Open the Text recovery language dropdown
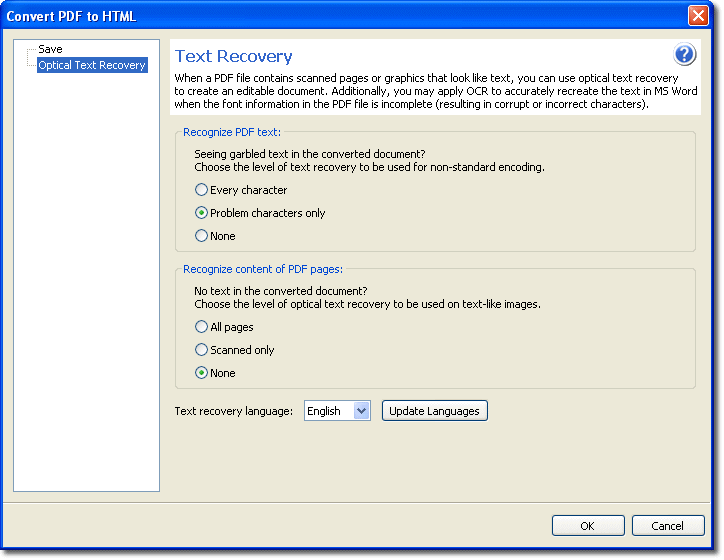The image size is (724, 560). [x=361, y=411]
